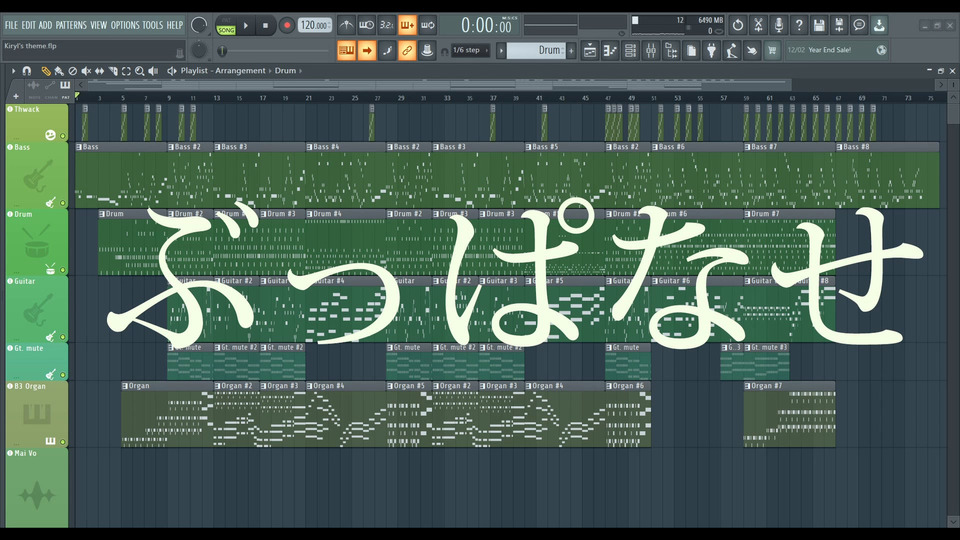Open the PATTERNS menu
This screenshot has height=540, width=960.
point(71,25)
